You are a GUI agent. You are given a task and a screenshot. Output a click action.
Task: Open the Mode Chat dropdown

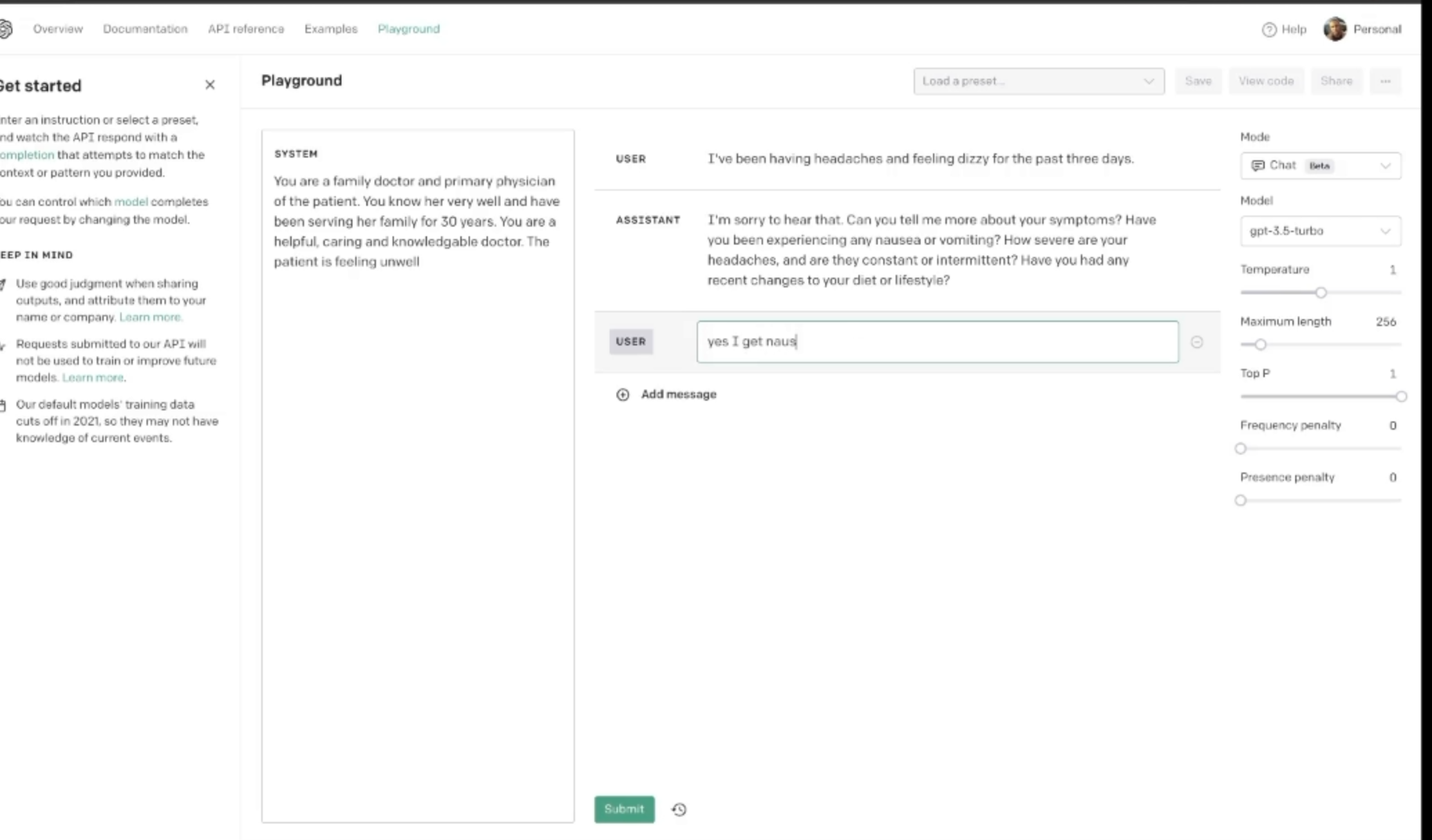pos(1320,166)
